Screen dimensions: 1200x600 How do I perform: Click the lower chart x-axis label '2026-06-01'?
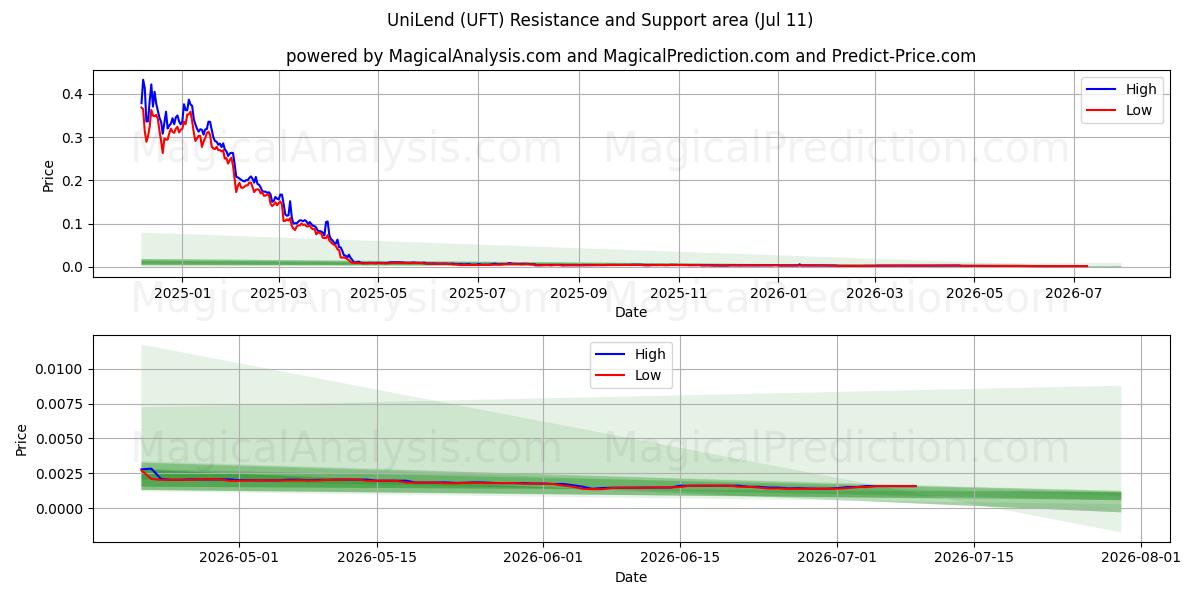[543, 558]
